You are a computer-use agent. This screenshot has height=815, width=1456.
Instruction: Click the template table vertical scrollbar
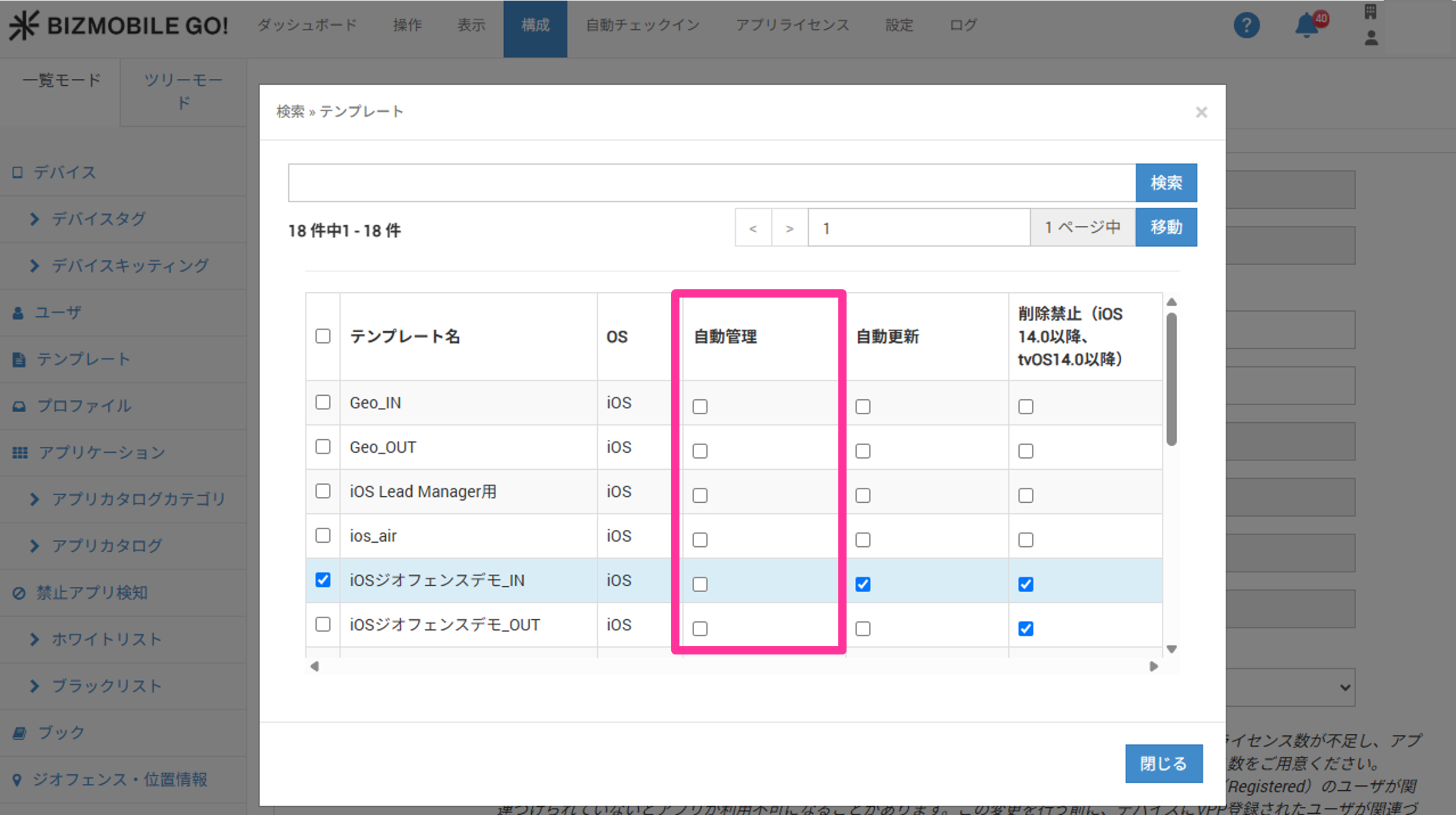(x=1171, y=379)
